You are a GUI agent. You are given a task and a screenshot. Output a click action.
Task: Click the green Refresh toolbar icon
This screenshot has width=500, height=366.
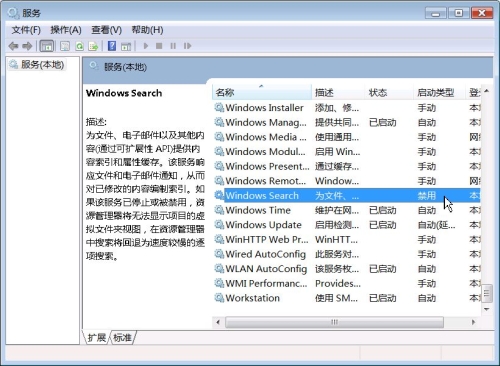click(79, 46)
